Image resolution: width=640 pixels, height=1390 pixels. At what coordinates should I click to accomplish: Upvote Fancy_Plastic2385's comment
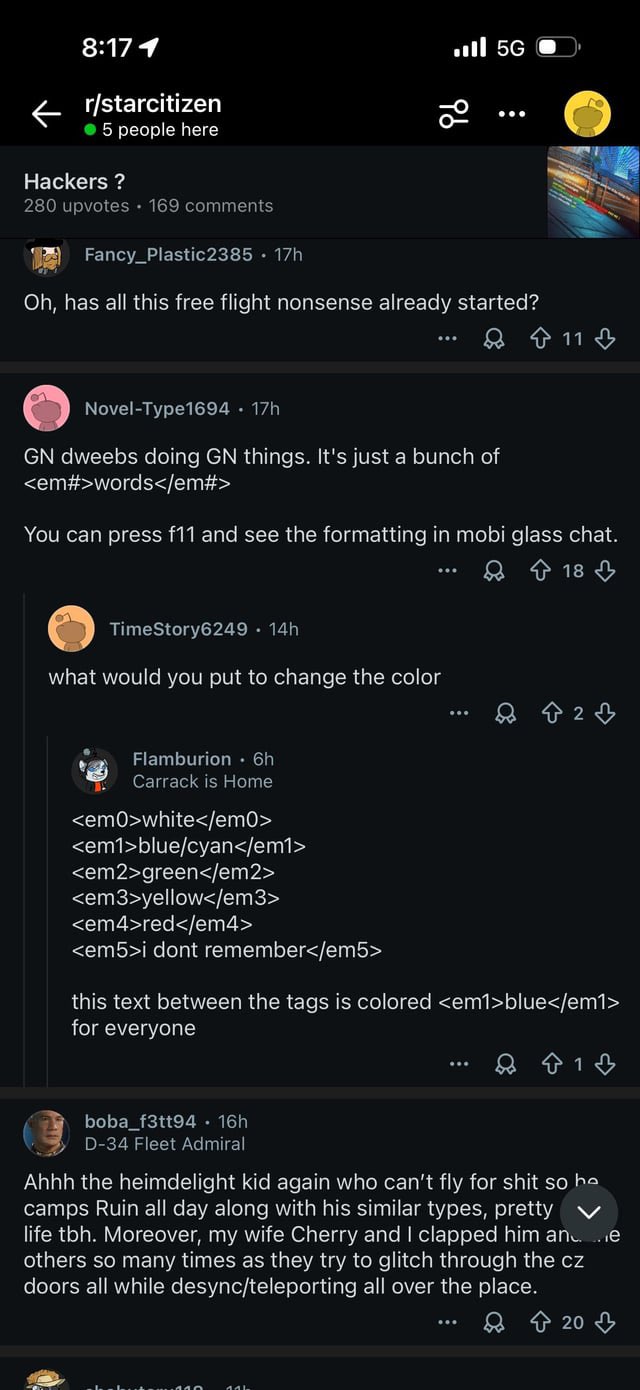540,339
